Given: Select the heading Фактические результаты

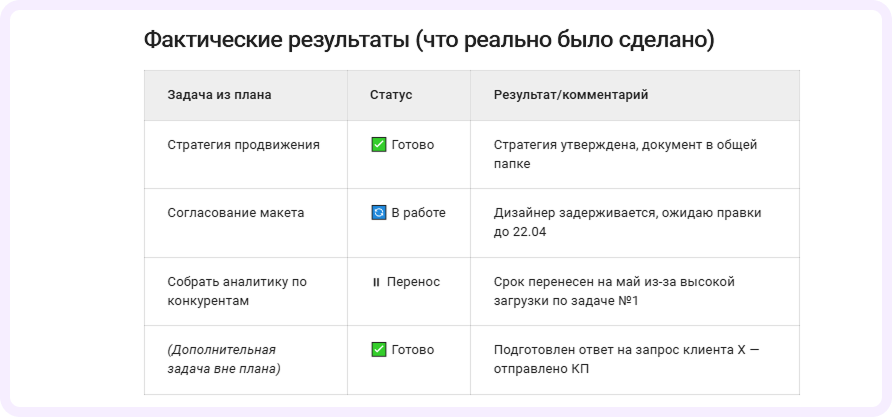Looking at the screenshot, I should coord(429,41).
